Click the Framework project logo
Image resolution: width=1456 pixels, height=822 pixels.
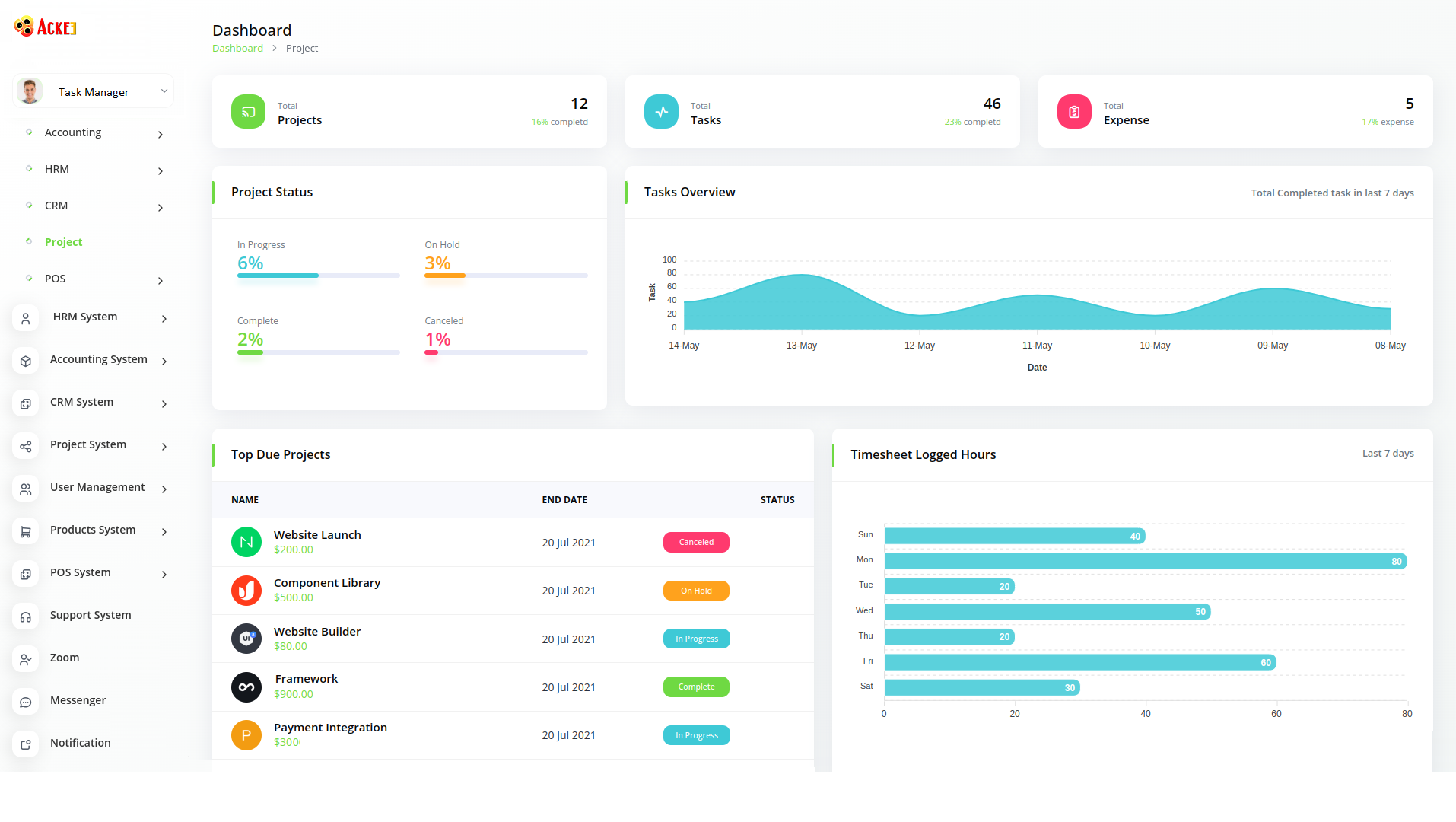tap(246, 687)
